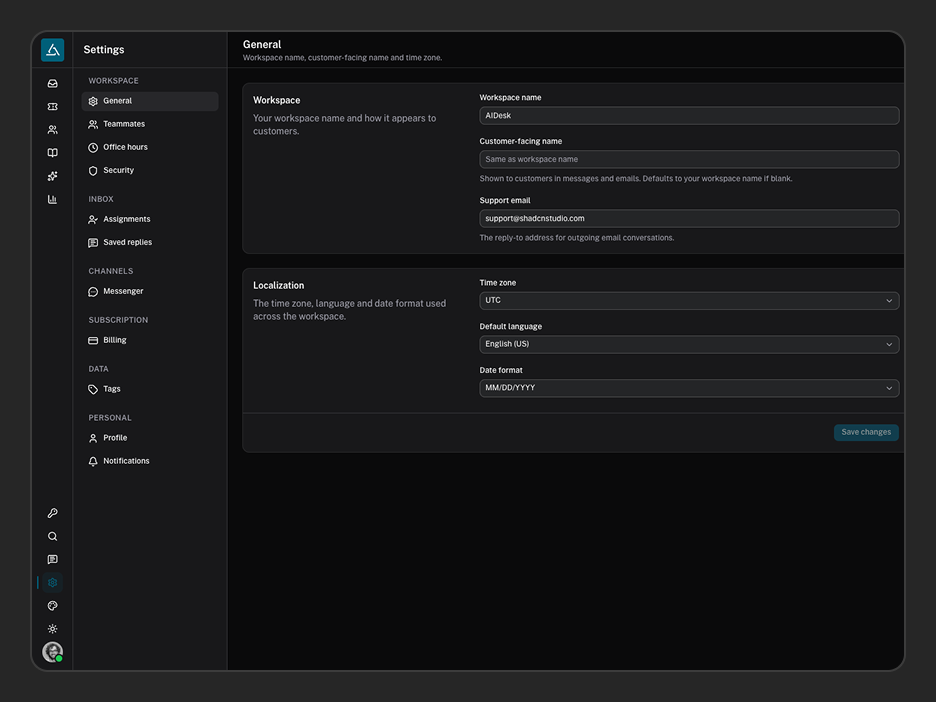The height and width of the screenshot is (702, 936).
Task: Click the WORKSPACE section label
Action: click(x=113, y=81)
